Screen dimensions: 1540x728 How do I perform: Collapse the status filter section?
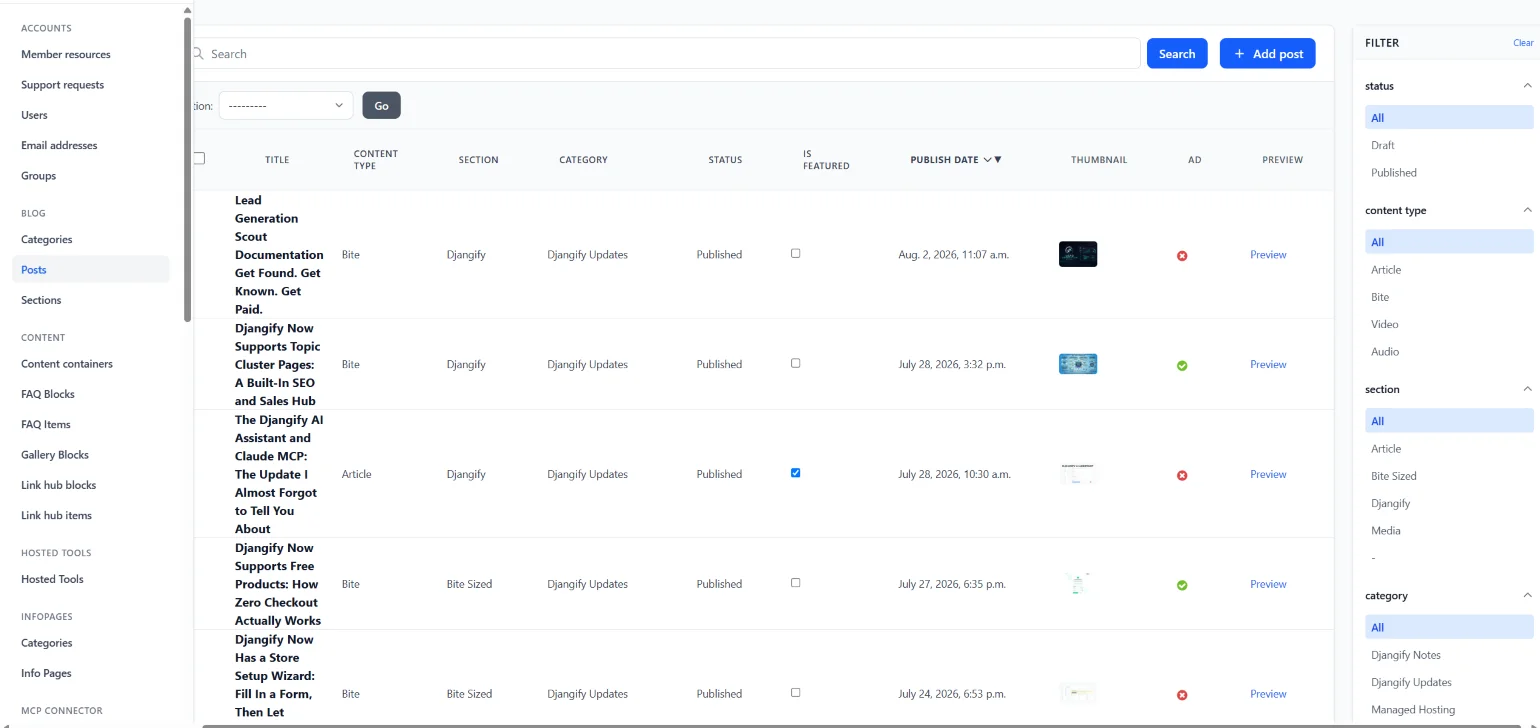1527,86
